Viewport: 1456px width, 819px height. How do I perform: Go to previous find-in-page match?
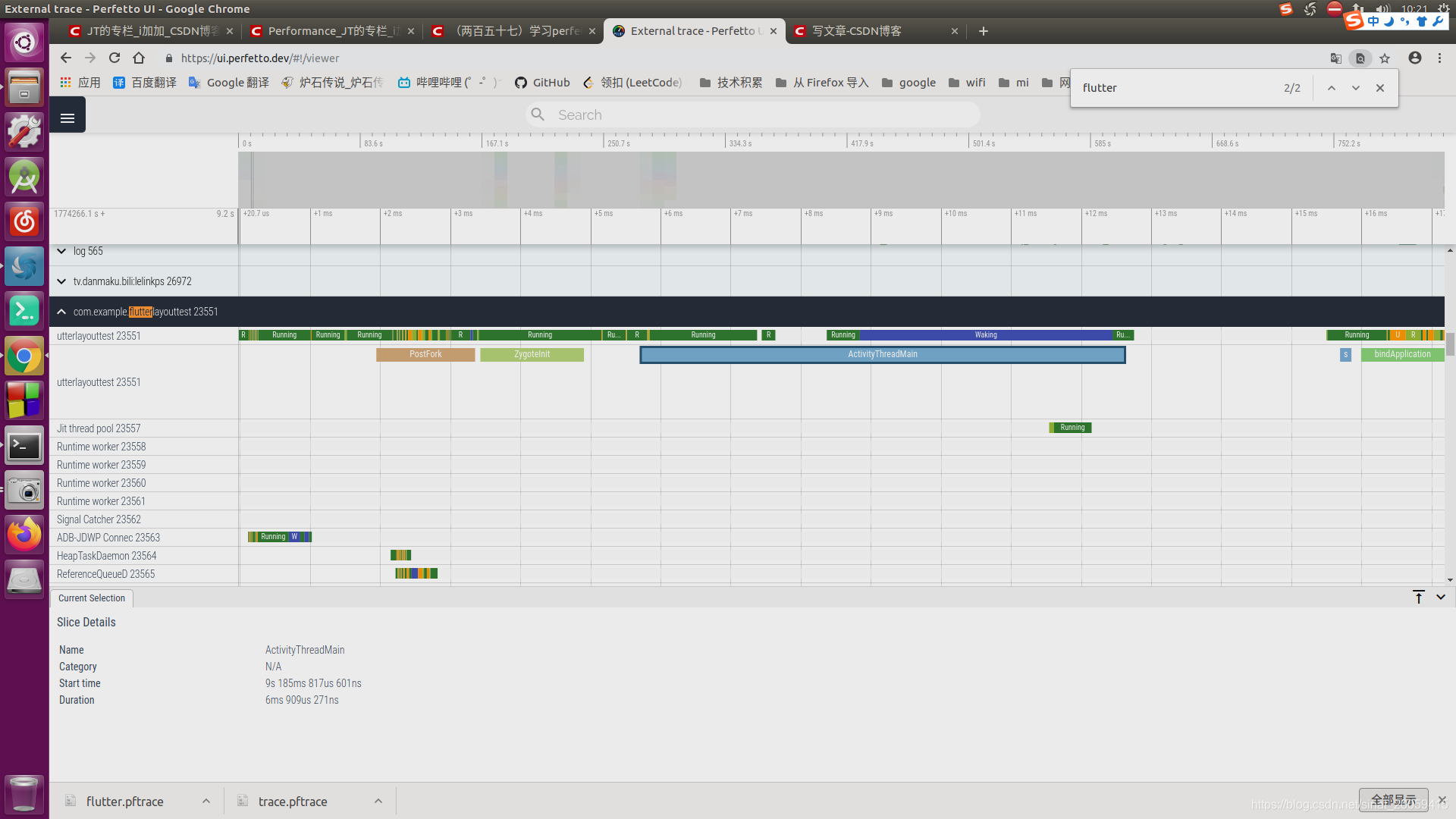pyautogui.click(x=1331, y=88)
